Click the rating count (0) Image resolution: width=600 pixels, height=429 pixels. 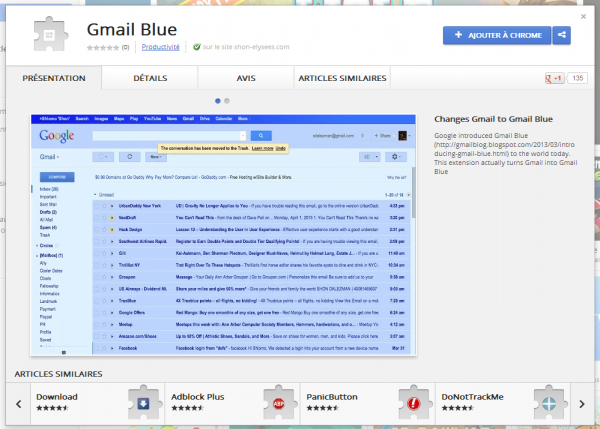coord(126,47)
